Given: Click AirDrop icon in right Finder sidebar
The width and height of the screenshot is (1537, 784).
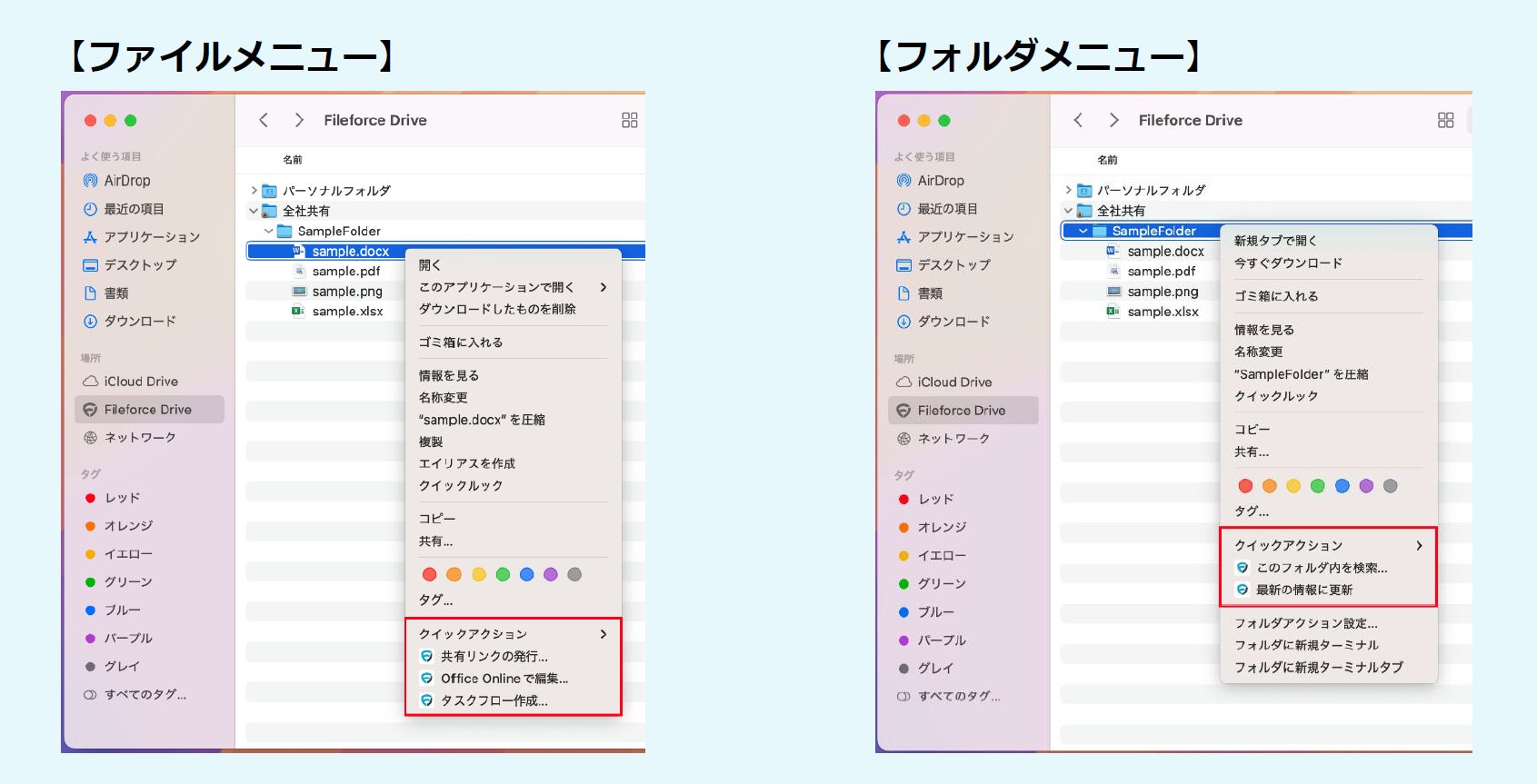Looking at the screenshot, I should (x=903, y=181).
